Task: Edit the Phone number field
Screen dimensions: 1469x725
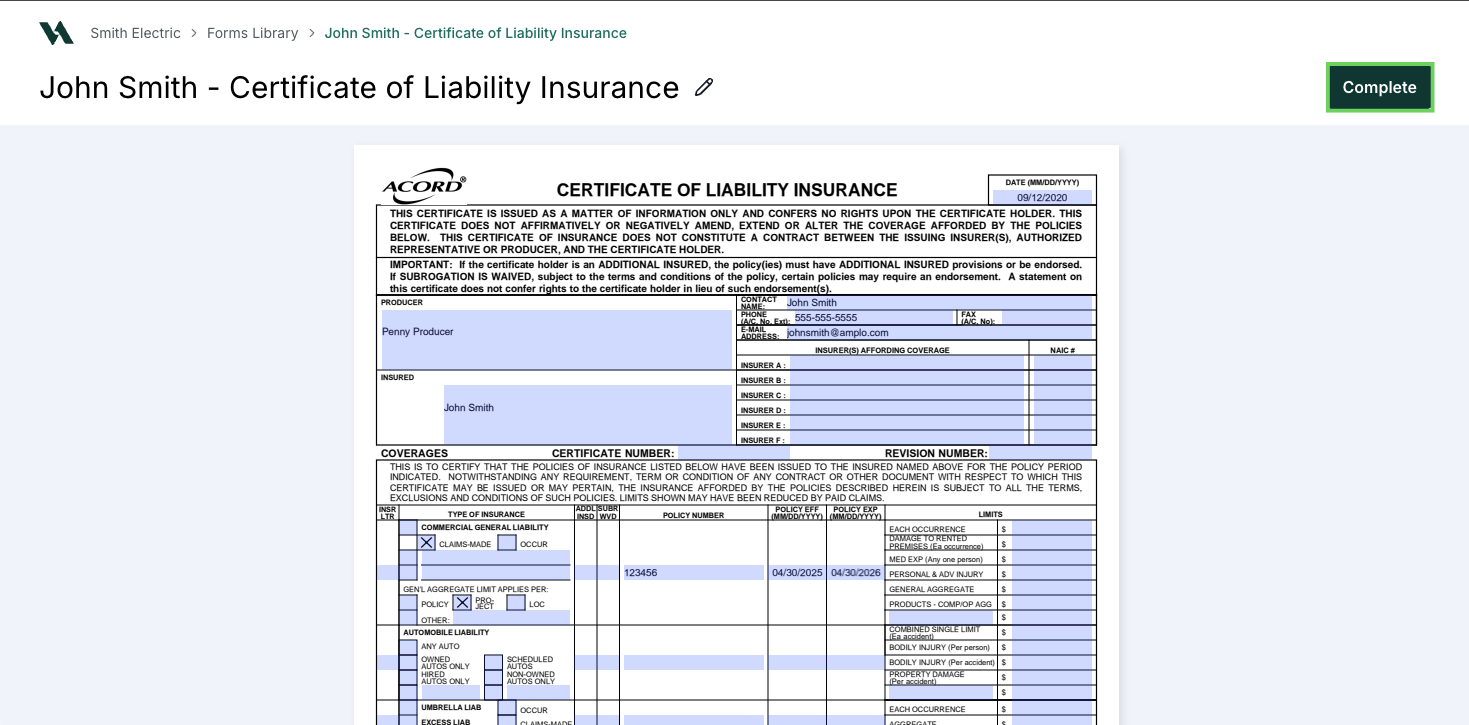Action: [x=872, y=317]
